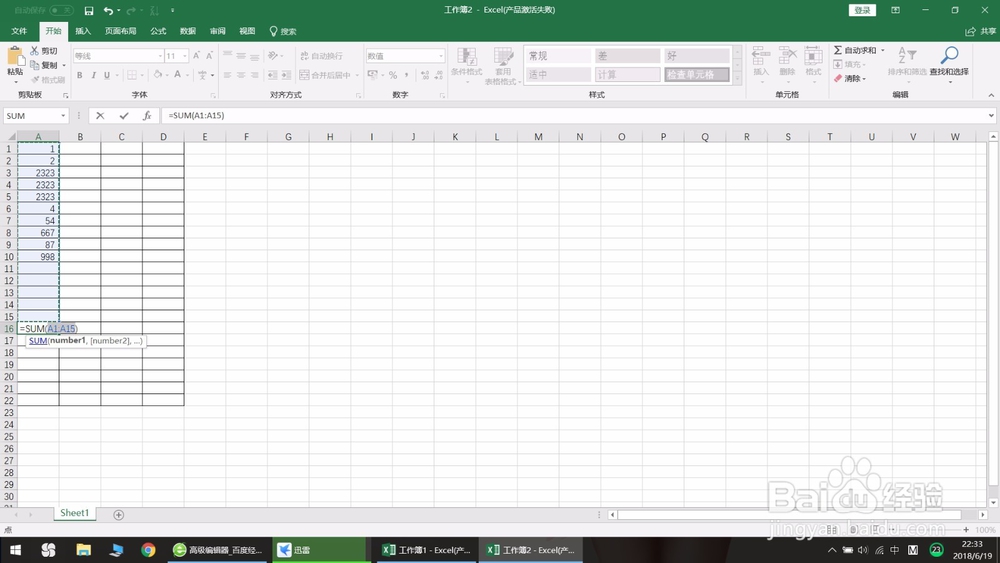Click cell A8 containing 667
The height and width of the screenshot is (563, 1000).
(x=38, y=233)
